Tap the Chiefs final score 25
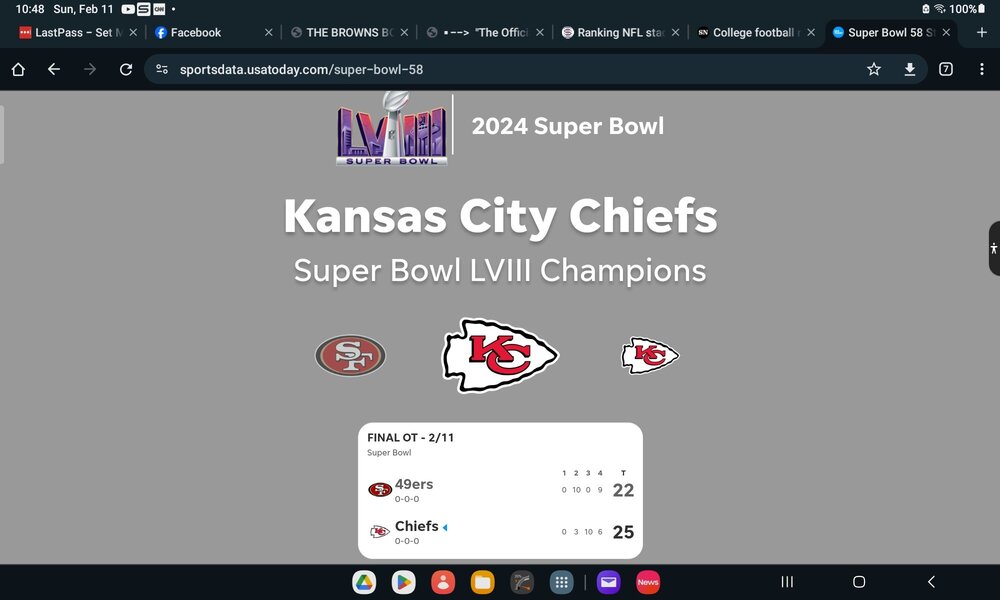The width and height of the screenshot is (1000, 600). (x=623, y=532)
